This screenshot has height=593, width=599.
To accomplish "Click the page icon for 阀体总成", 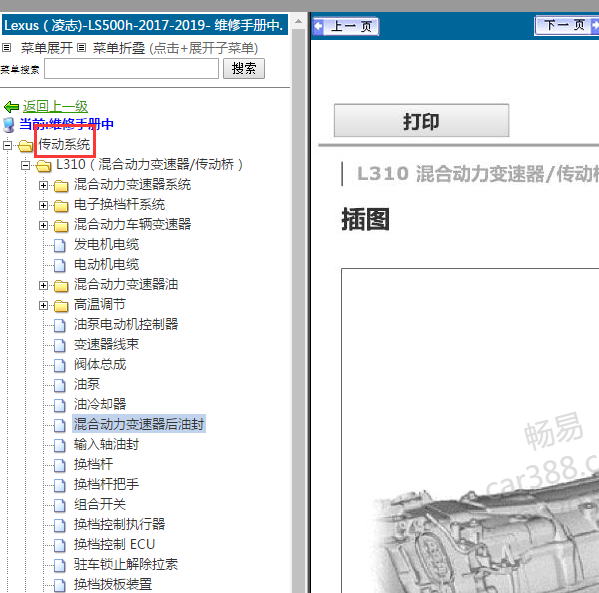I will coord(60,365).
